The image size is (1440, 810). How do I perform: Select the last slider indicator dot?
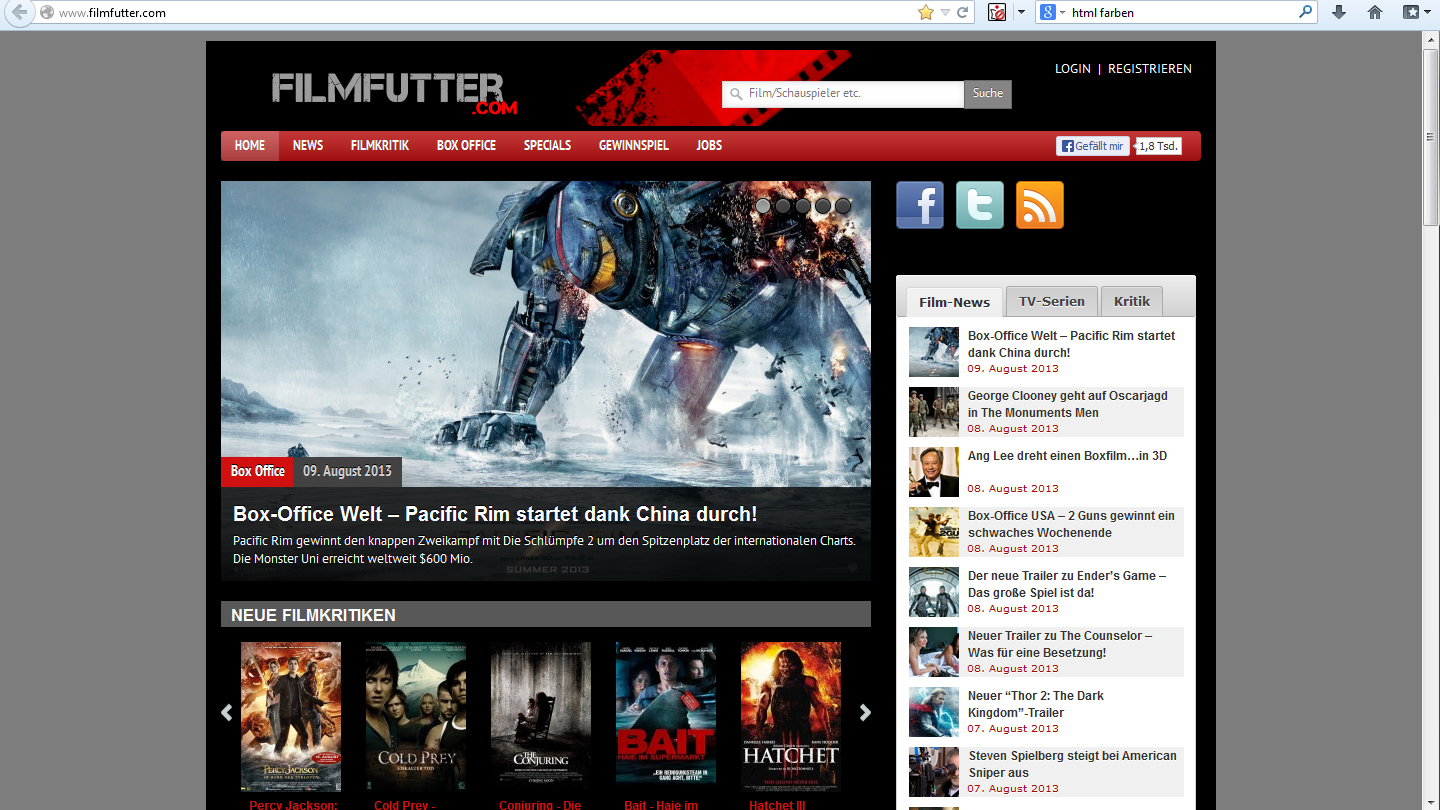(x=843, y=206)
